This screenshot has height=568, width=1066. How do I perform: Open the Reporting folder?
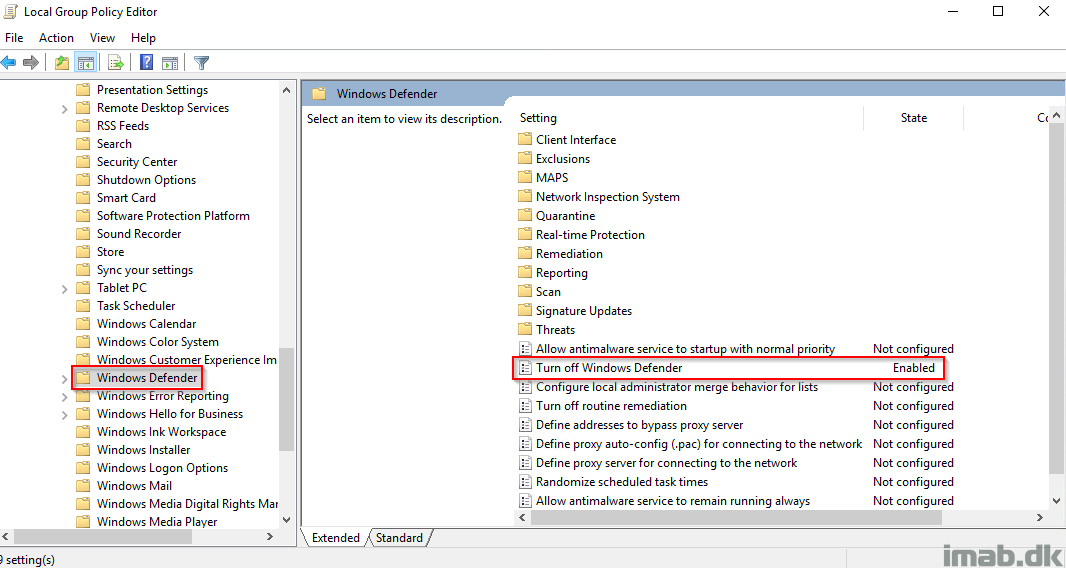coord(562,273)
